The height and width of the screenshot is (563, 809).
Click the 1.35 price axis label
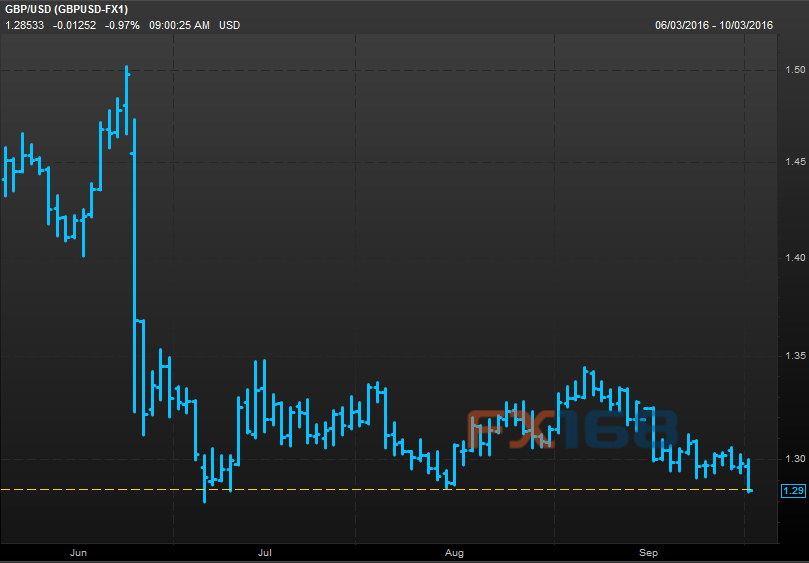click(x=795, y=356)
